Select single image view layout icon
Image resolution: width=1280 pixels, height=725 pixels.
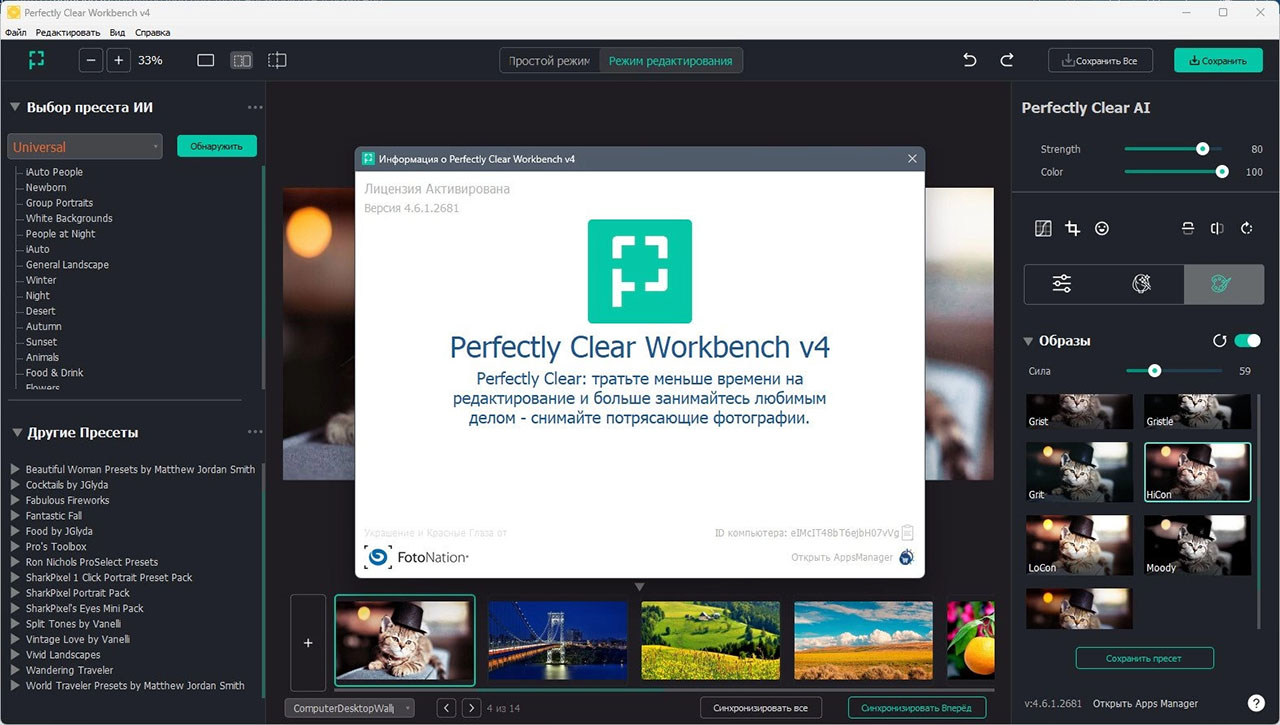click(x=206, y=60)
